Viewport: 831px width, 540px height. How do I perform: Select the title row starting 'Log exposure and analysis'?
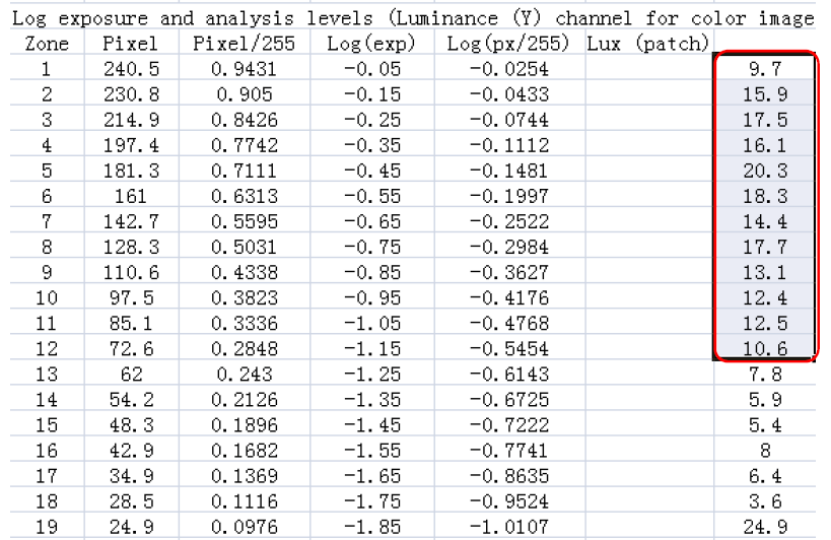(x=415, y=18)
